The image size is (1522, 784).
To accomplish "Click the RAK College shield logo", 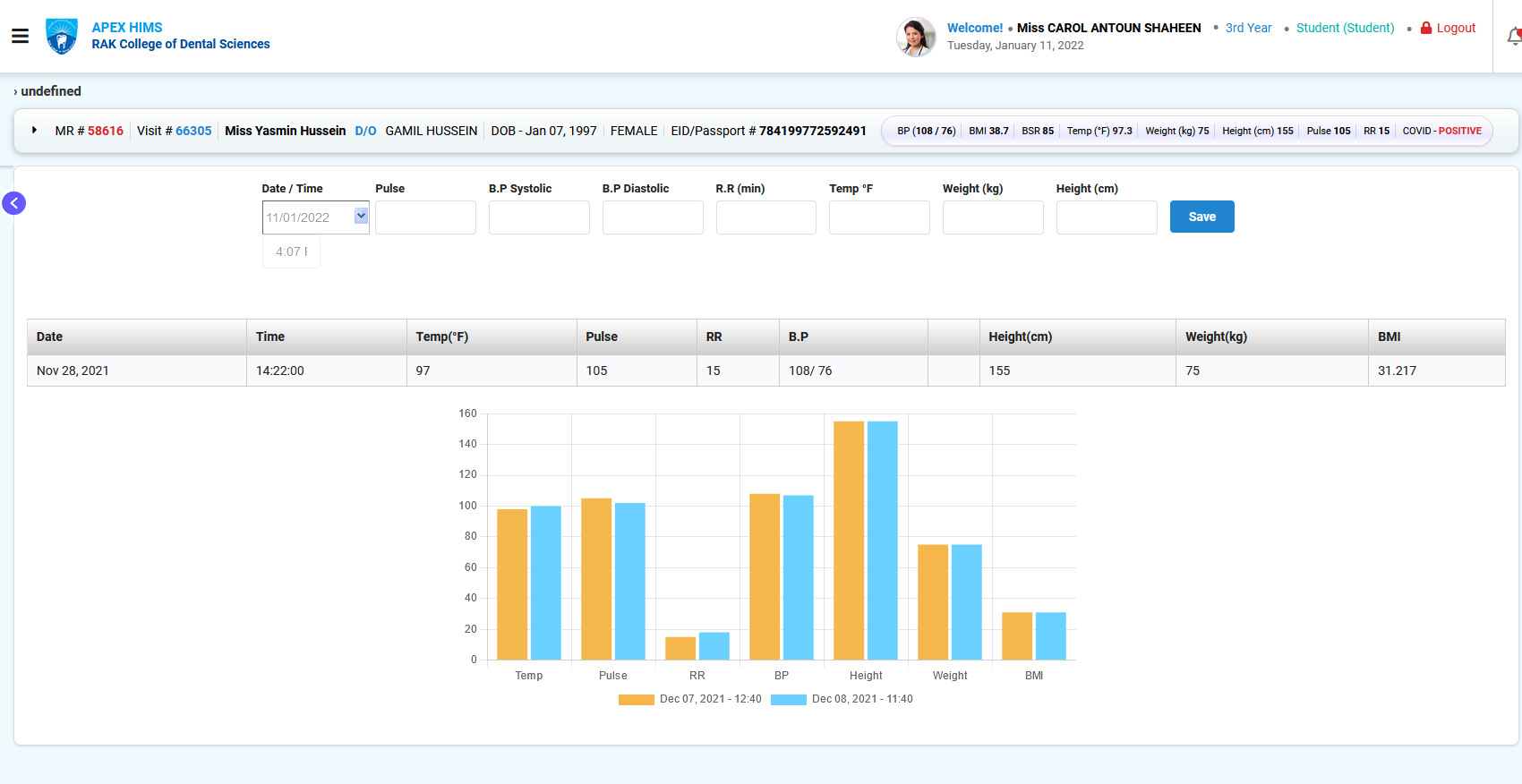I will tap(62, 36).
